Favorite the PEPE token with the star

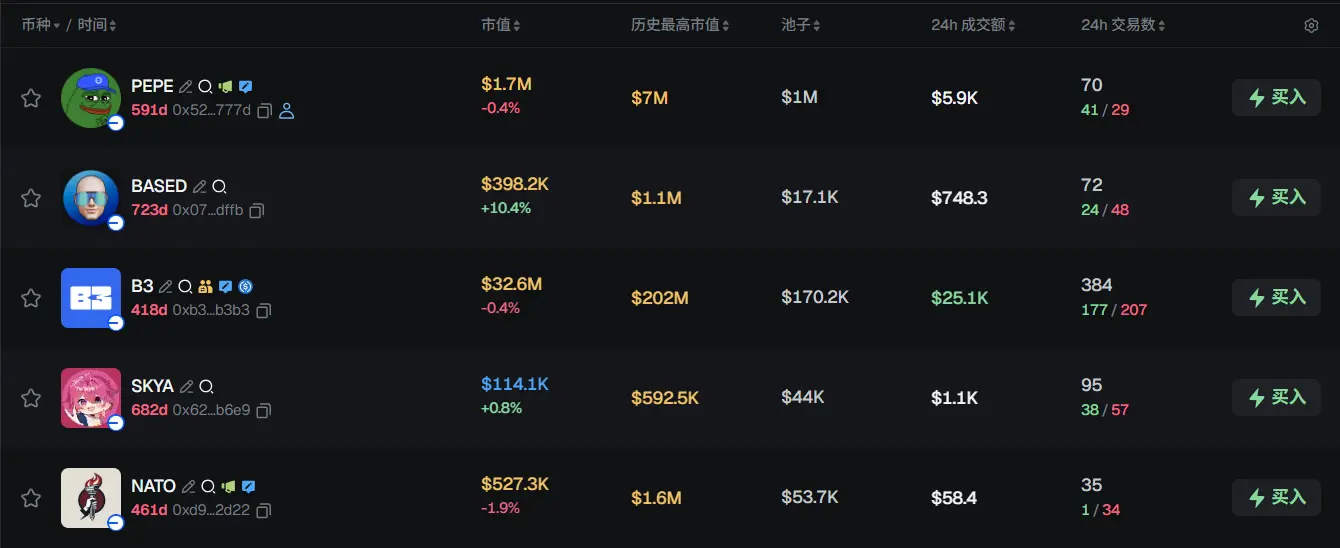pyautogui.click(x=31, y=98)
